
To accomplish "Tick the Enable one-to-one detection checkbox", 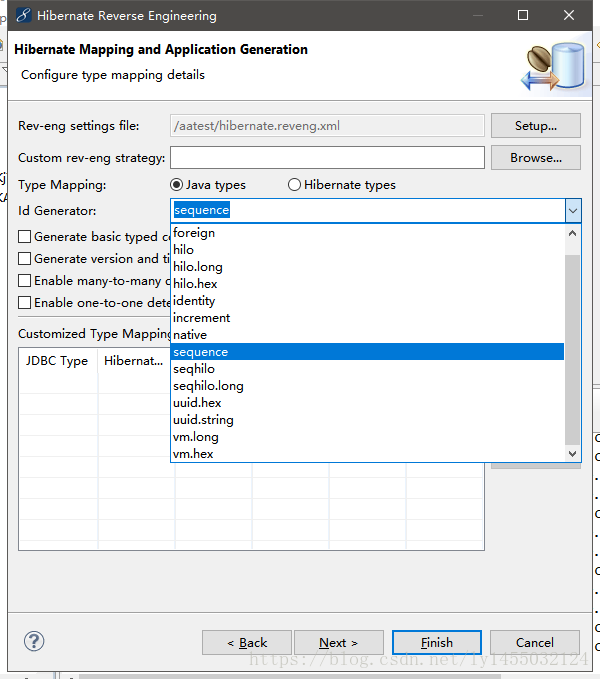I will pyautogui.click(x=25, y=303).
